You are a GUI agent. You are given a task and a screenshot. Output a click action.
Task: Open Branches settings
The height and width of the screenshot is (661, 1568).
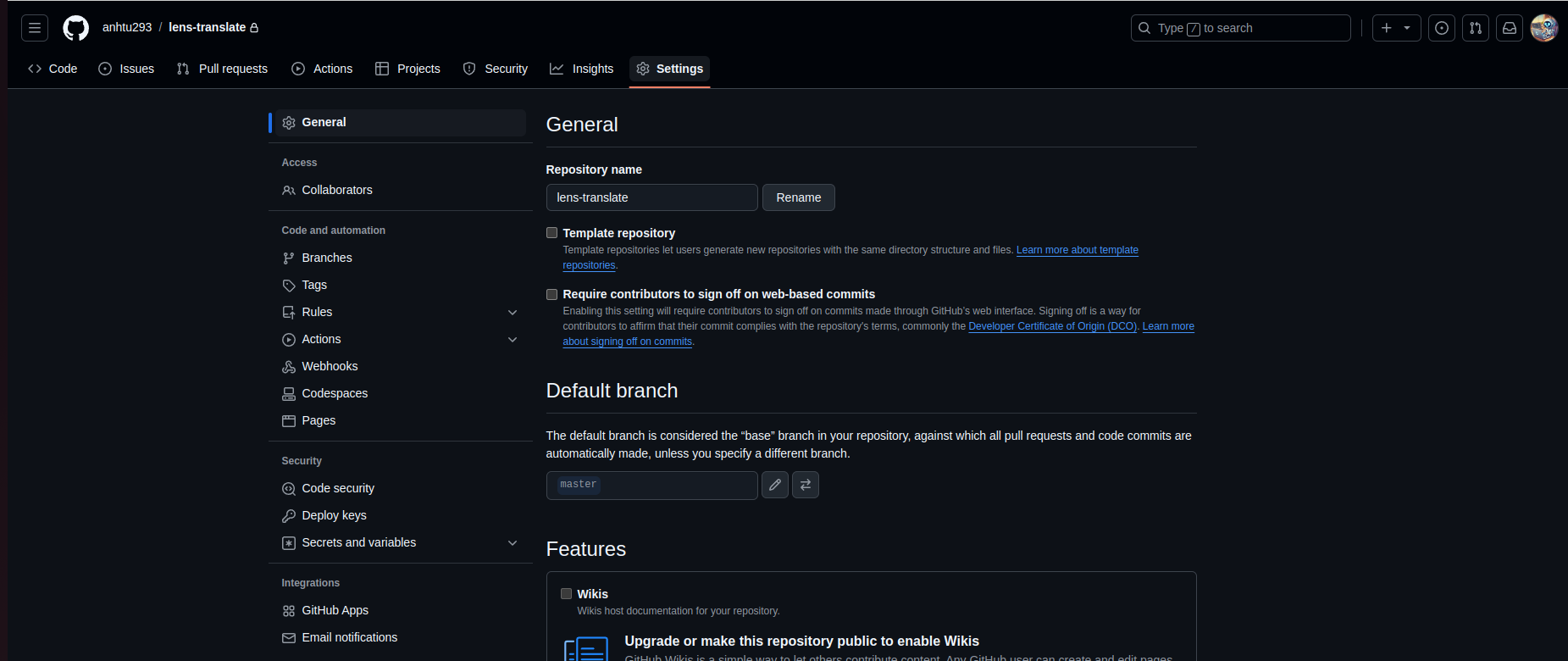coord(401,258)
